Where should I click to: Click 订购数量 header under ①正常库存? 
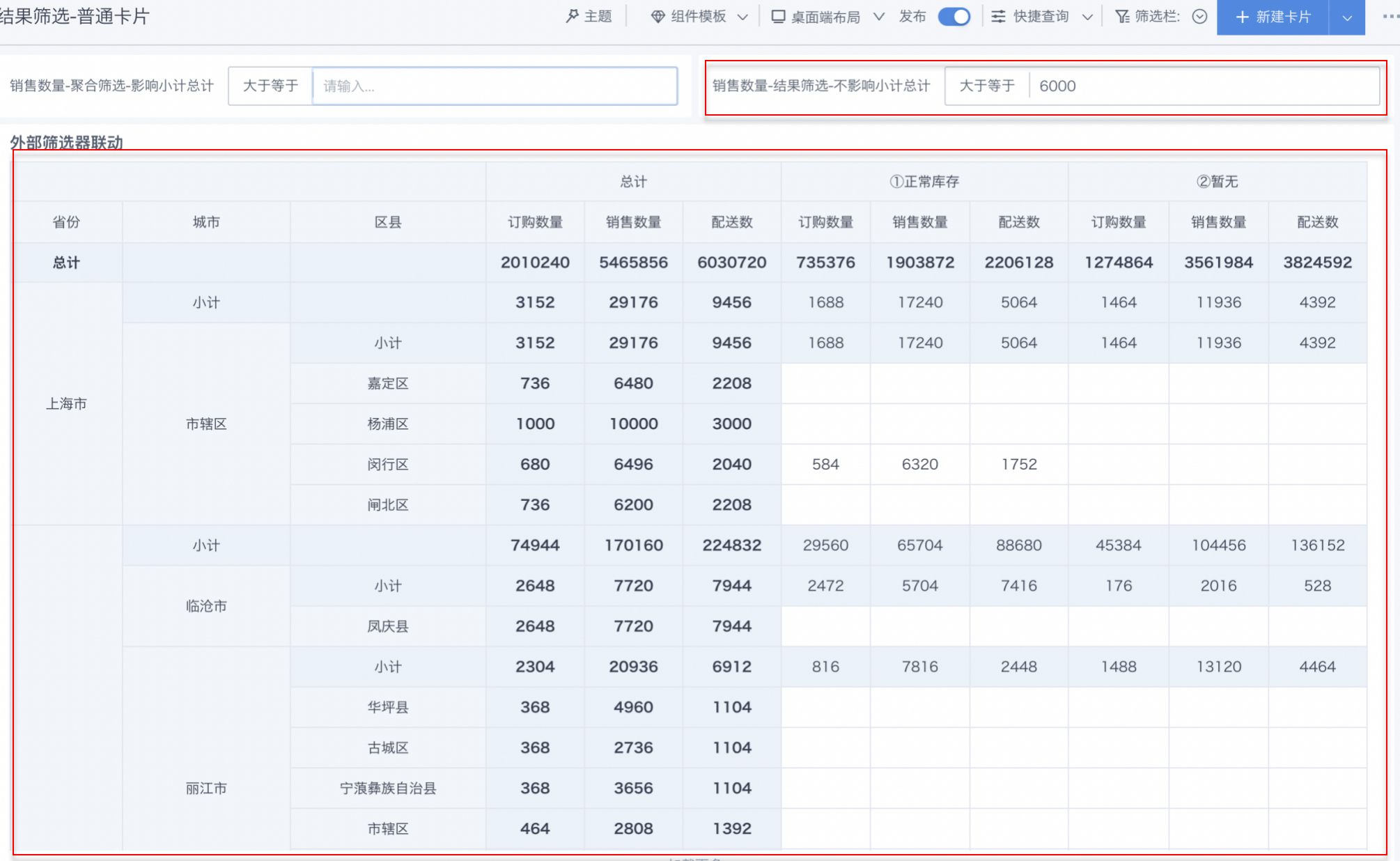(825, 222)
